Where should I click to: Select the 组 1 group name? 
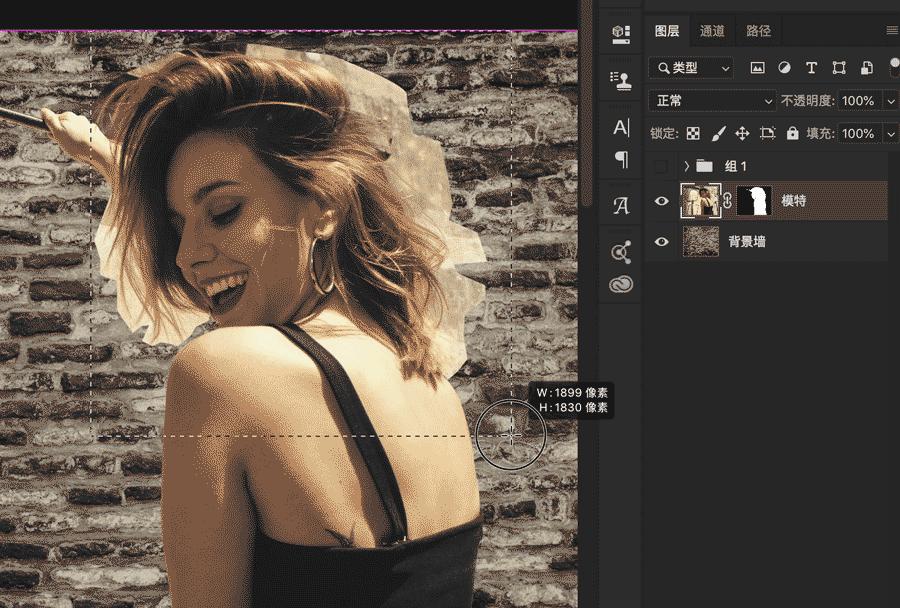735,166
